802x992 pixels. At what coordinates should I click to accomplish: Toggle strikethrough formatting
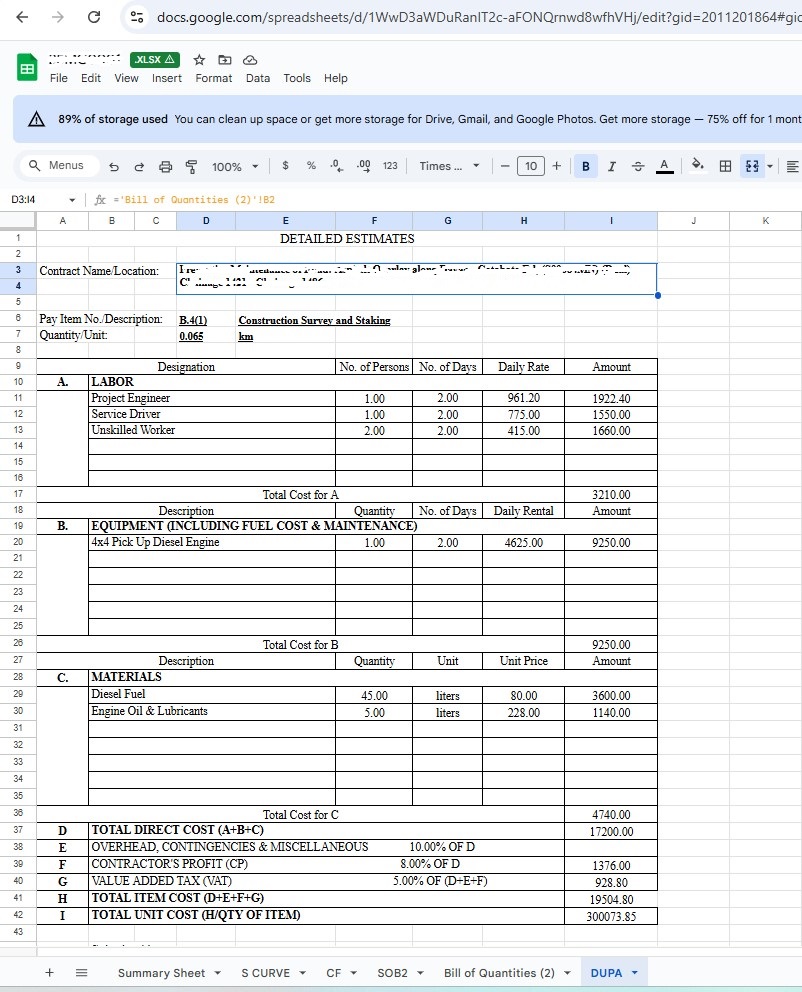[638, 166]
